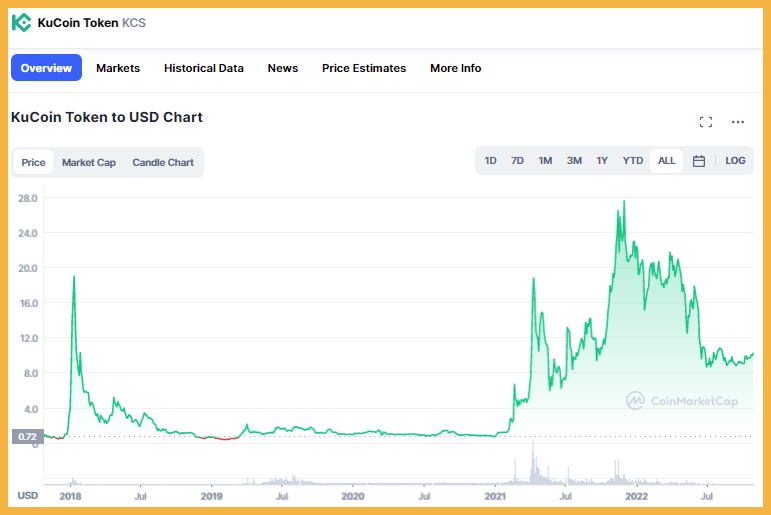Toggle the LOG scale option

tap(735, 161)
